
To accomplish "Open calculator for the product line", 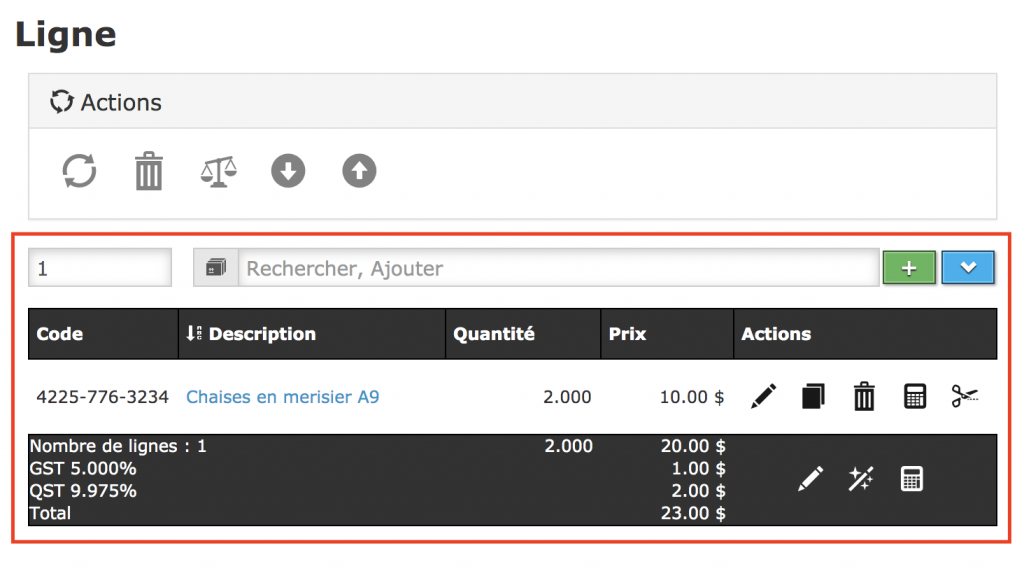I will [x=914, y=397].
